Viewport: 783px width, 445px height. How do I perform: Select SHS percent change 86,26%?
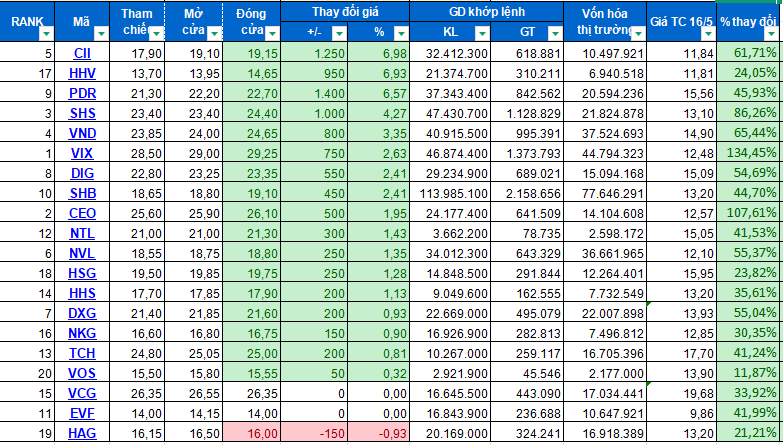[x=748, y=113]
